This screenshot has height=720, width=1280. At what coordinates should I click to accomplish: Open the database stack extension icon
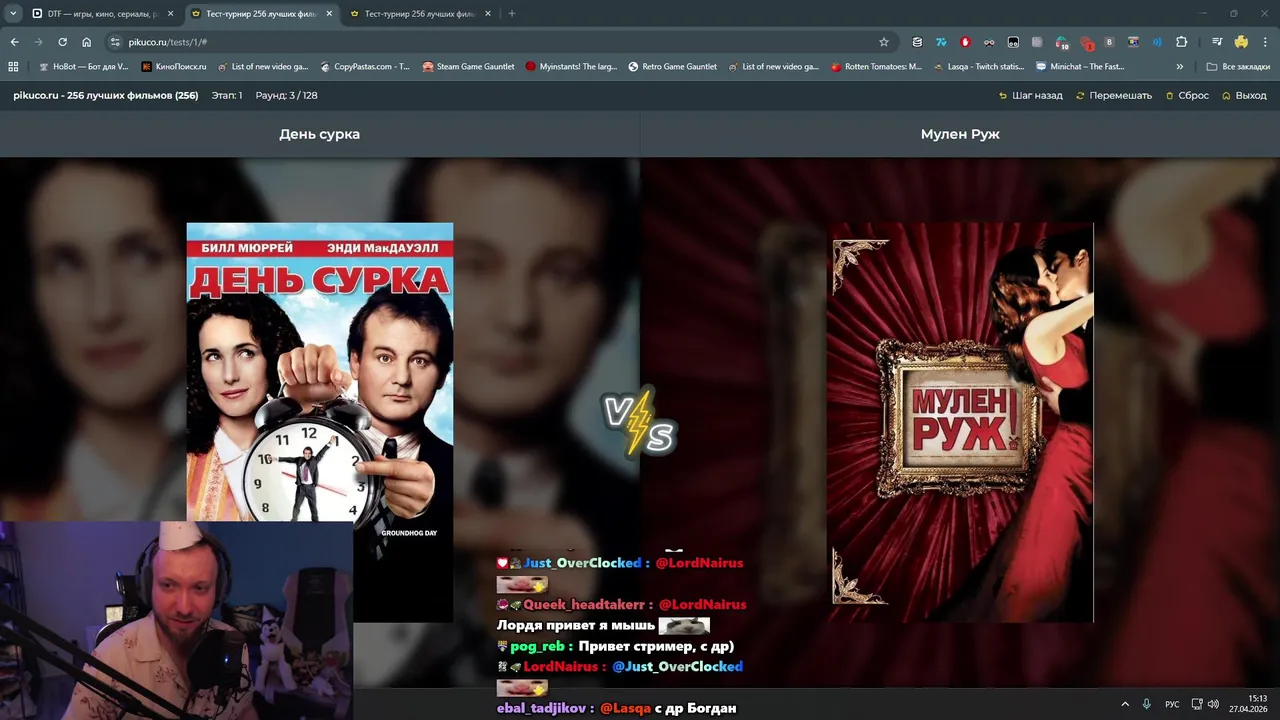point(917,42)
